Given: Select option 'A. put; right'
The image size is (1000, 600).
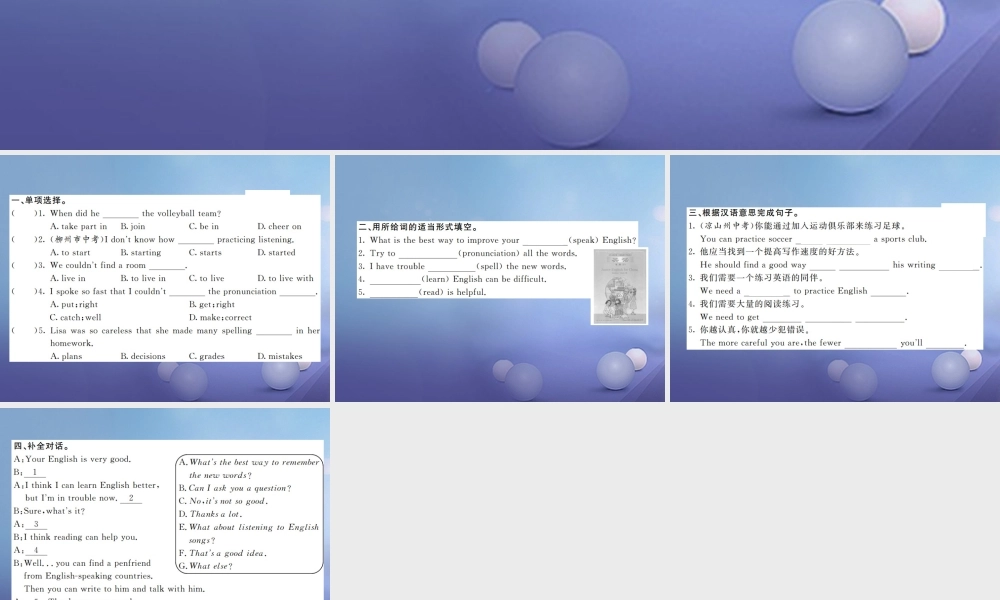Looking at the screenshot, I should click(74, 305).
